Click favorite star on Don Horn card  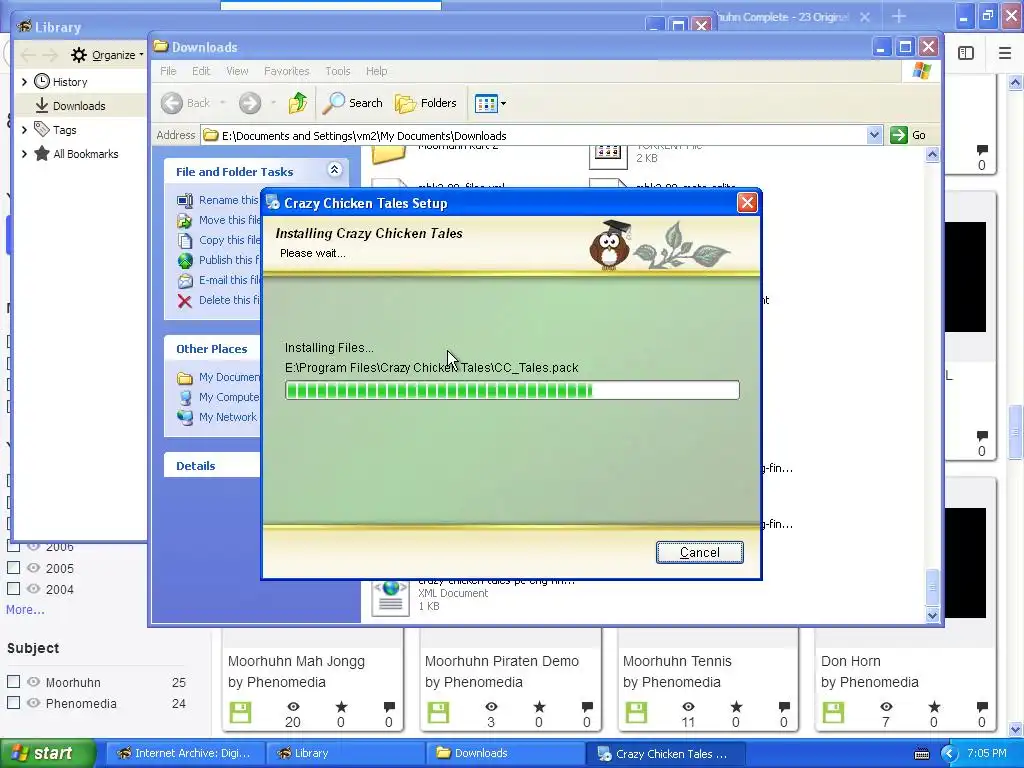click(x=934, y=707)
